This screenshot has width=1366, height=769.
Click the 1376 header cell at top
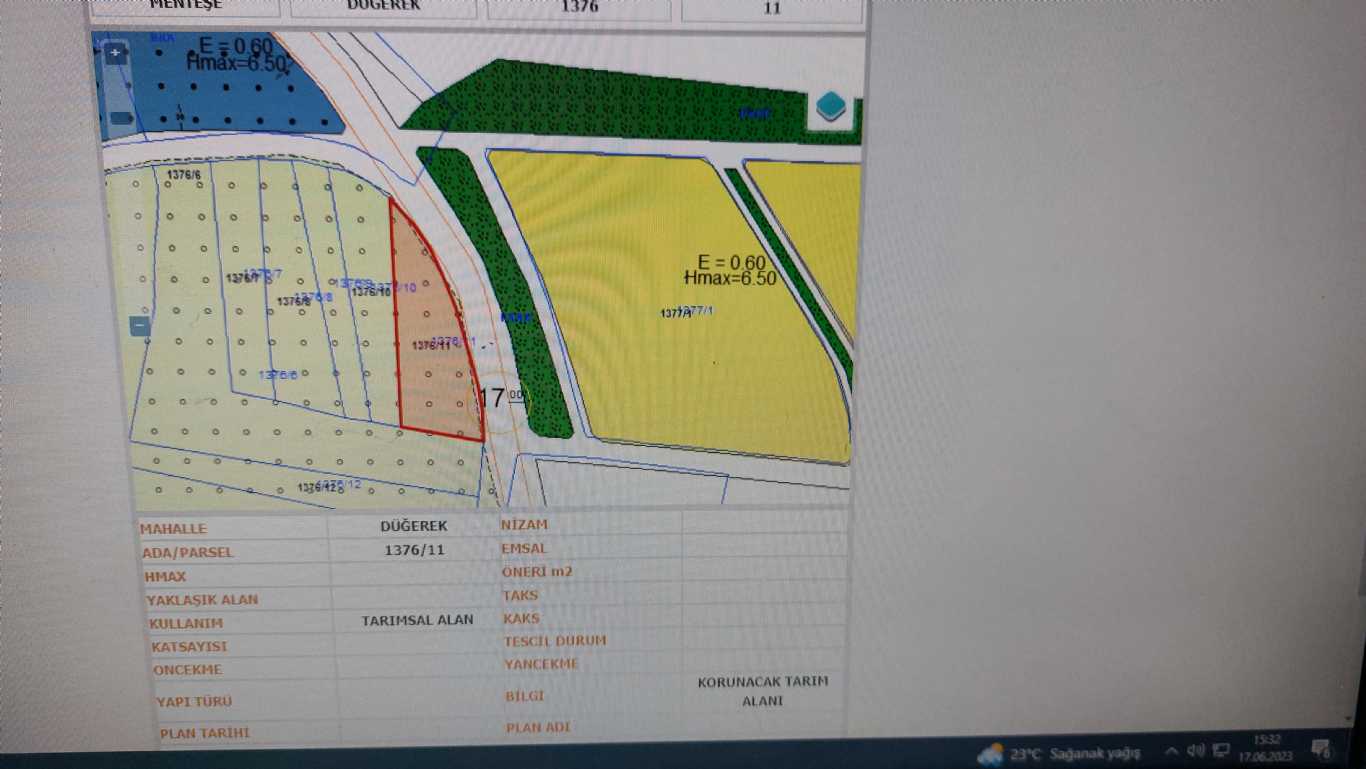coord(580,7)
